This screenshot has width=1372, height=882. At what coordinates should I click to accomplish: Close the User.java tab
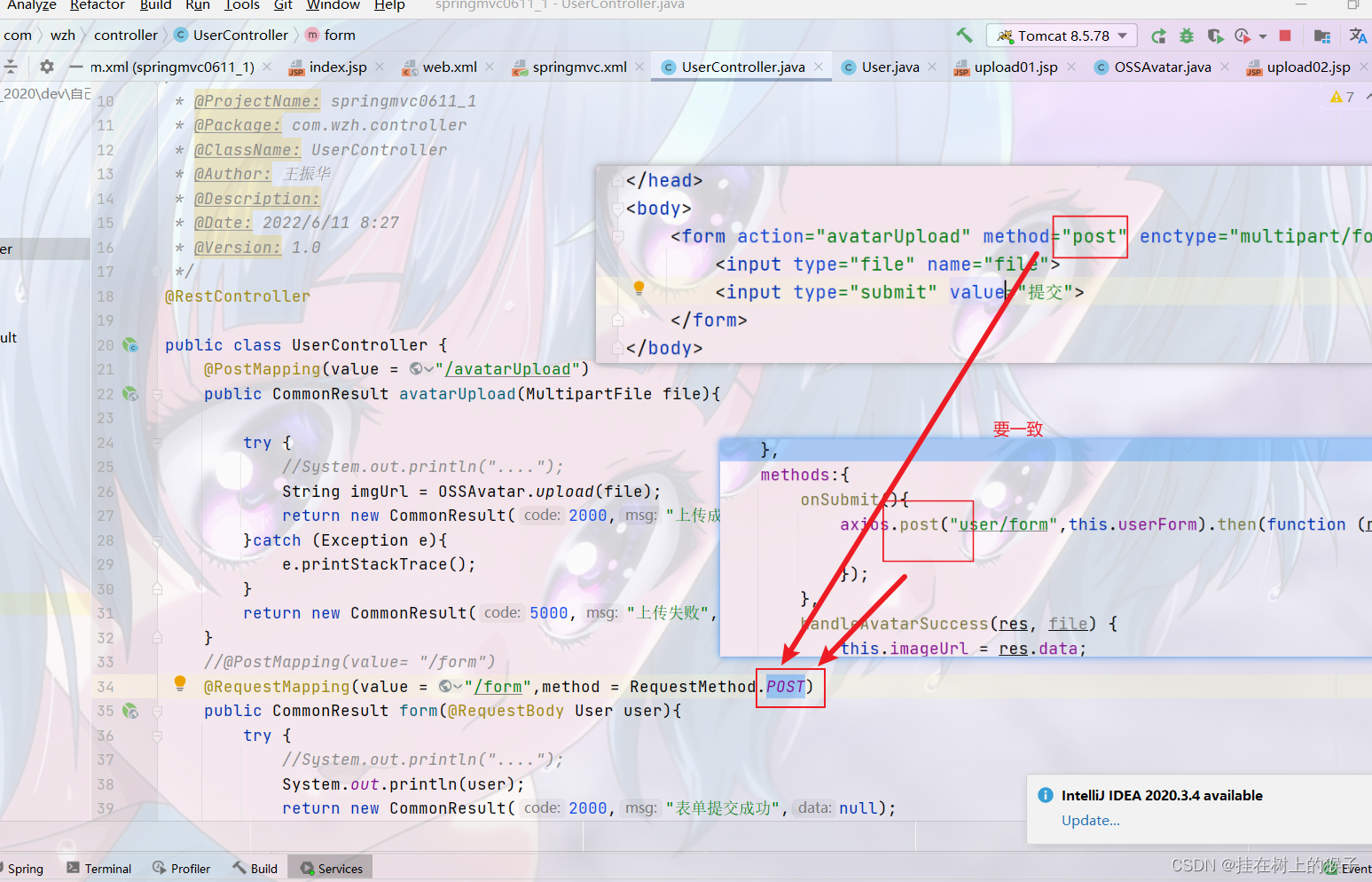pyautogui.click(x=932, y=67)
